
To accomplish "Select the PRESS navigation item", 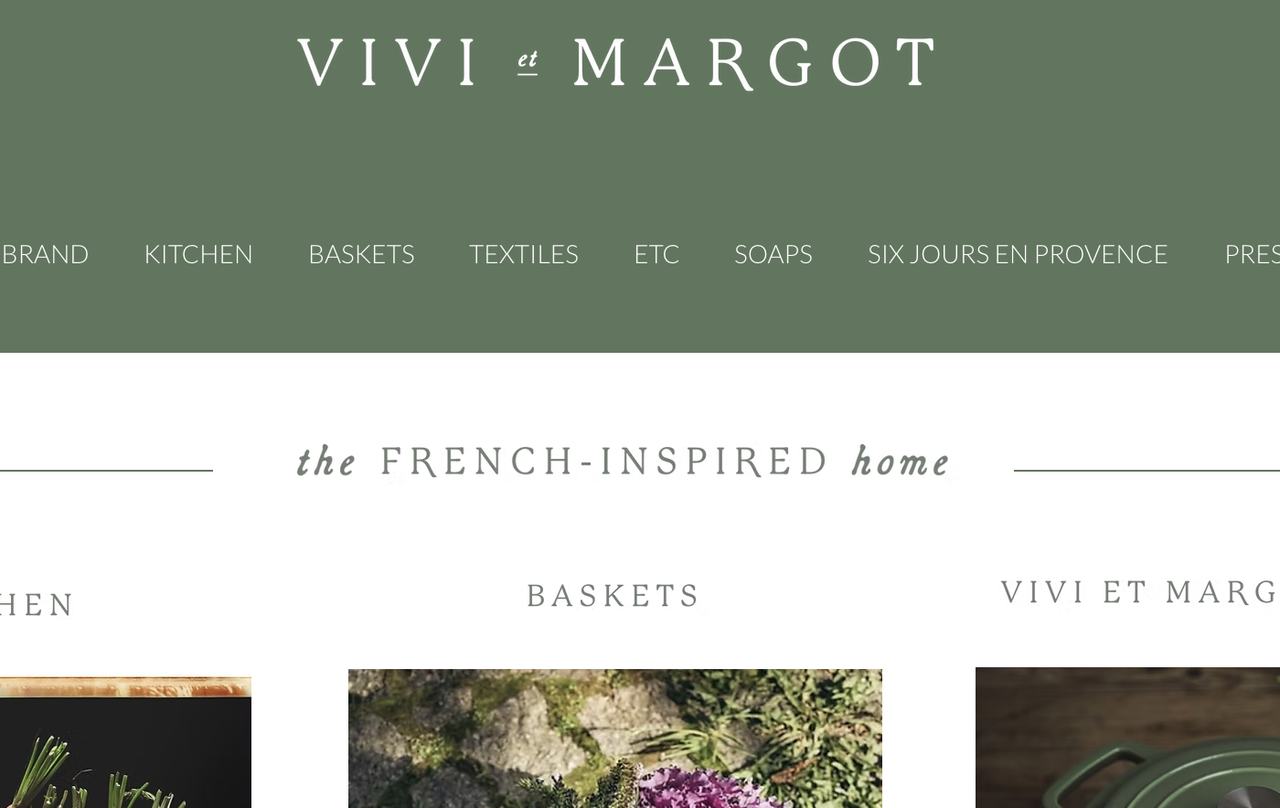I will 1252,254.
